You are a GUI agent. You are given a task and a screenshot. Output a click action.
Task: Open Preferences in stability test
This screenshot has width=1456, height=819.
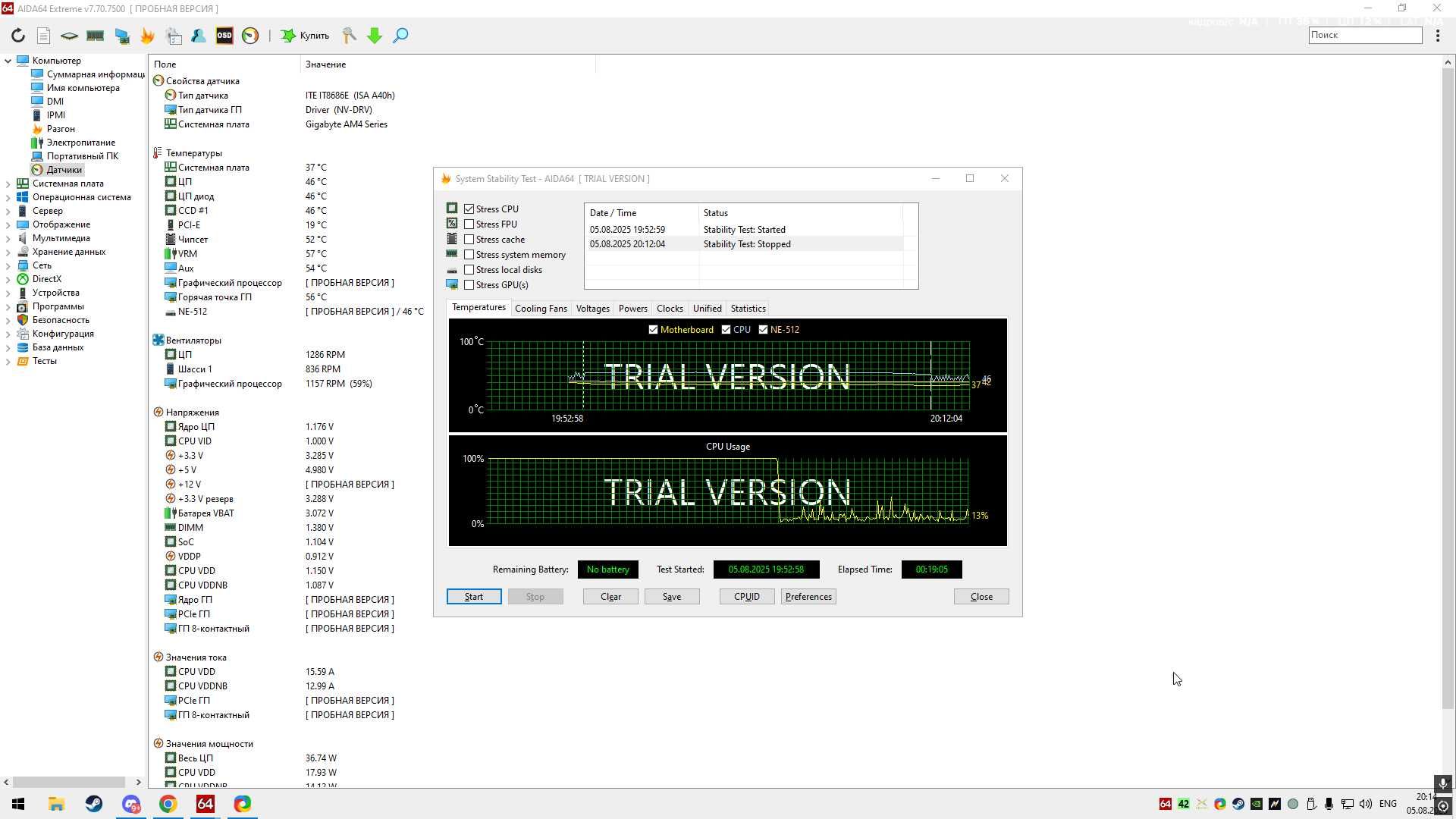point(808,597)
